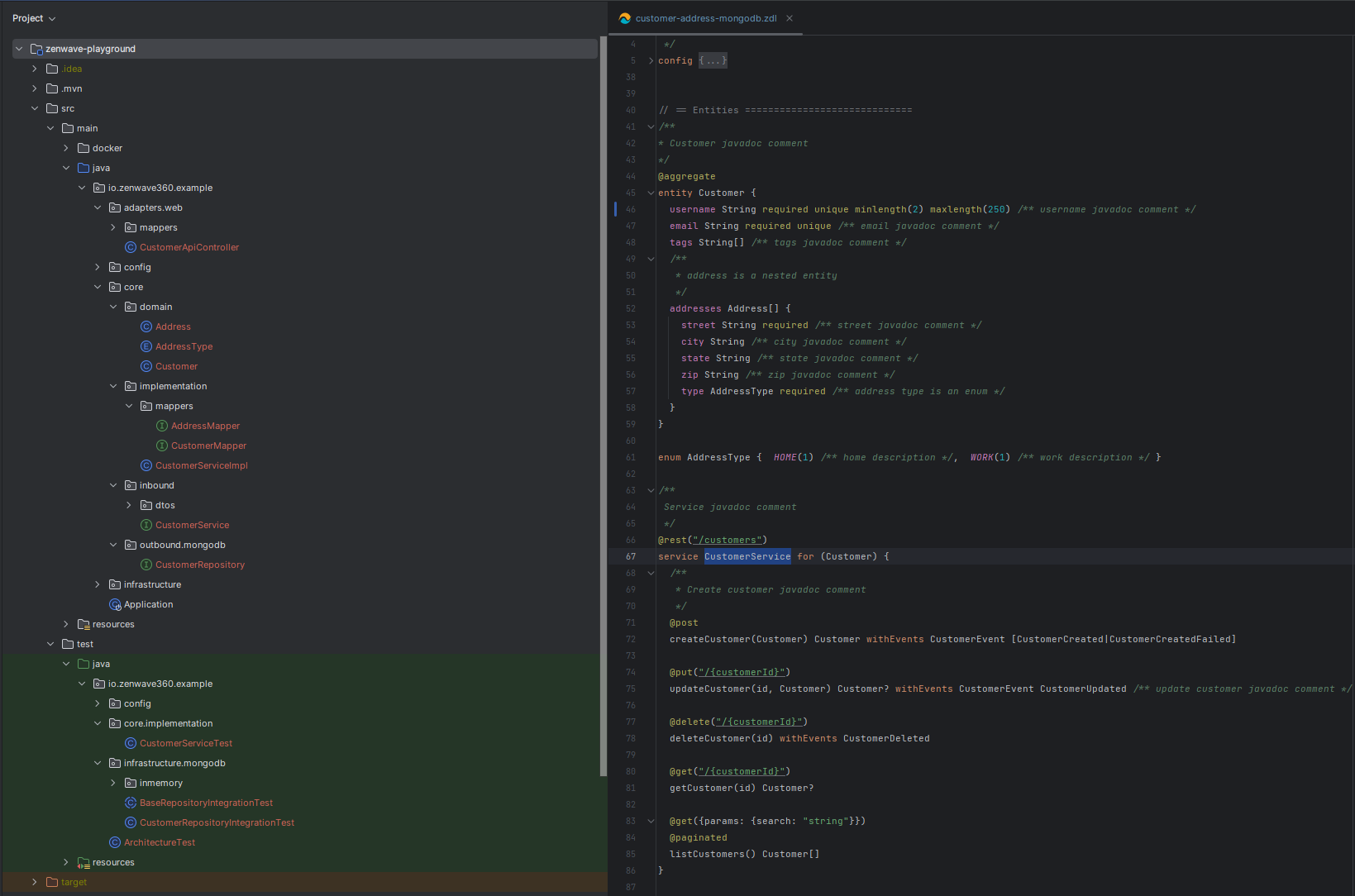Viewport: 1355px width, 896px height.
Task: Click the main resources folder icon
Action: [x=83, y=624]
